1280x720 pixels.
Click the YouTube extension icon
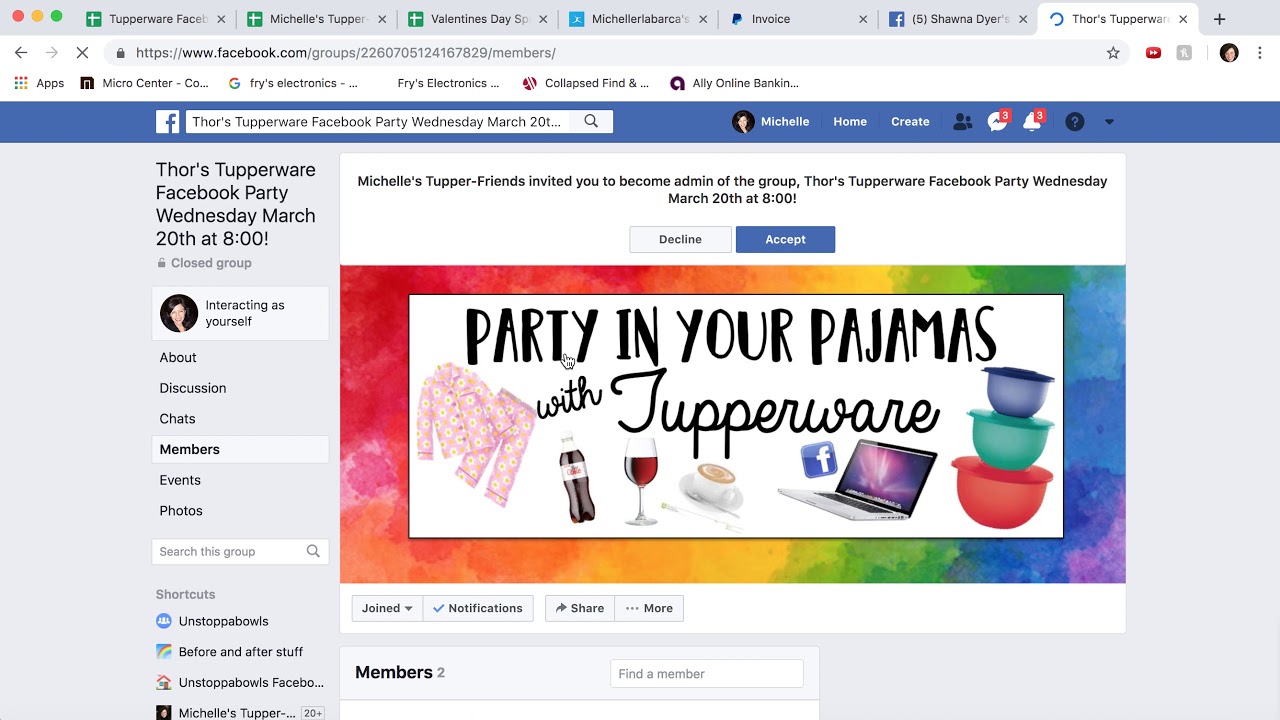coord(1153,53)
